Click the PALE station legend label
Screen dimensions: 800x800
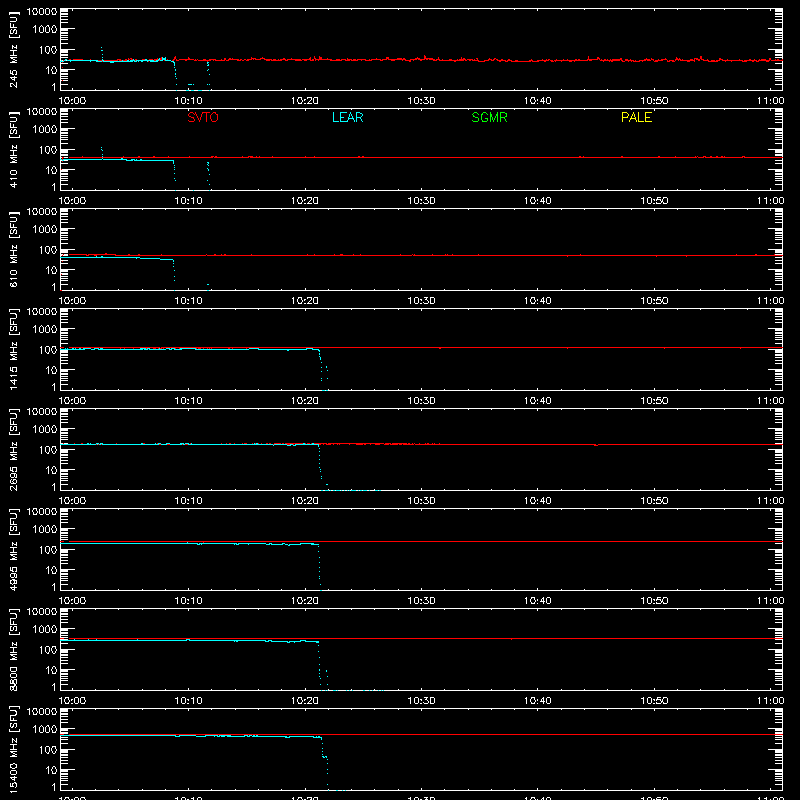point(636,117)
